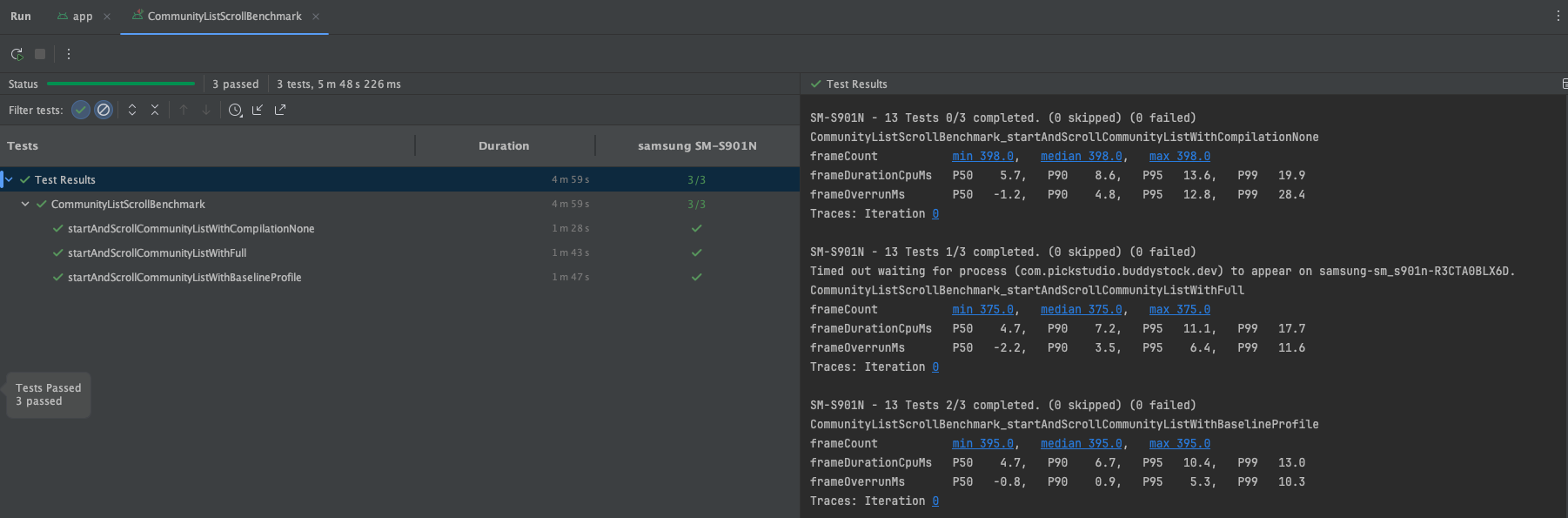This screenshot has height=518, width=1568.
Task: Toggle the show passed tests filter
Action: (x=81, y=110)
